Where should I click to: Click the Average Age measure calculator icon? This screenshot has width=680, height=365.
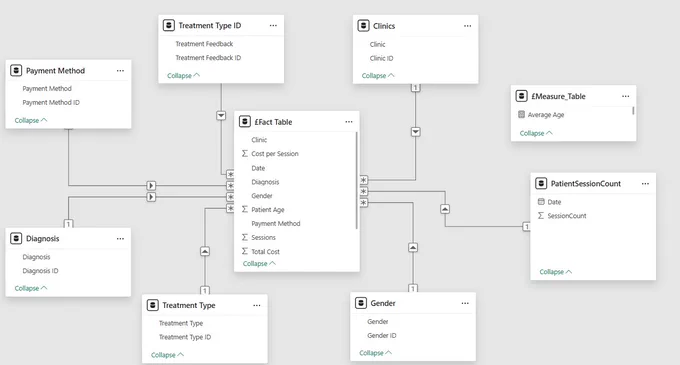click(521, 114)
